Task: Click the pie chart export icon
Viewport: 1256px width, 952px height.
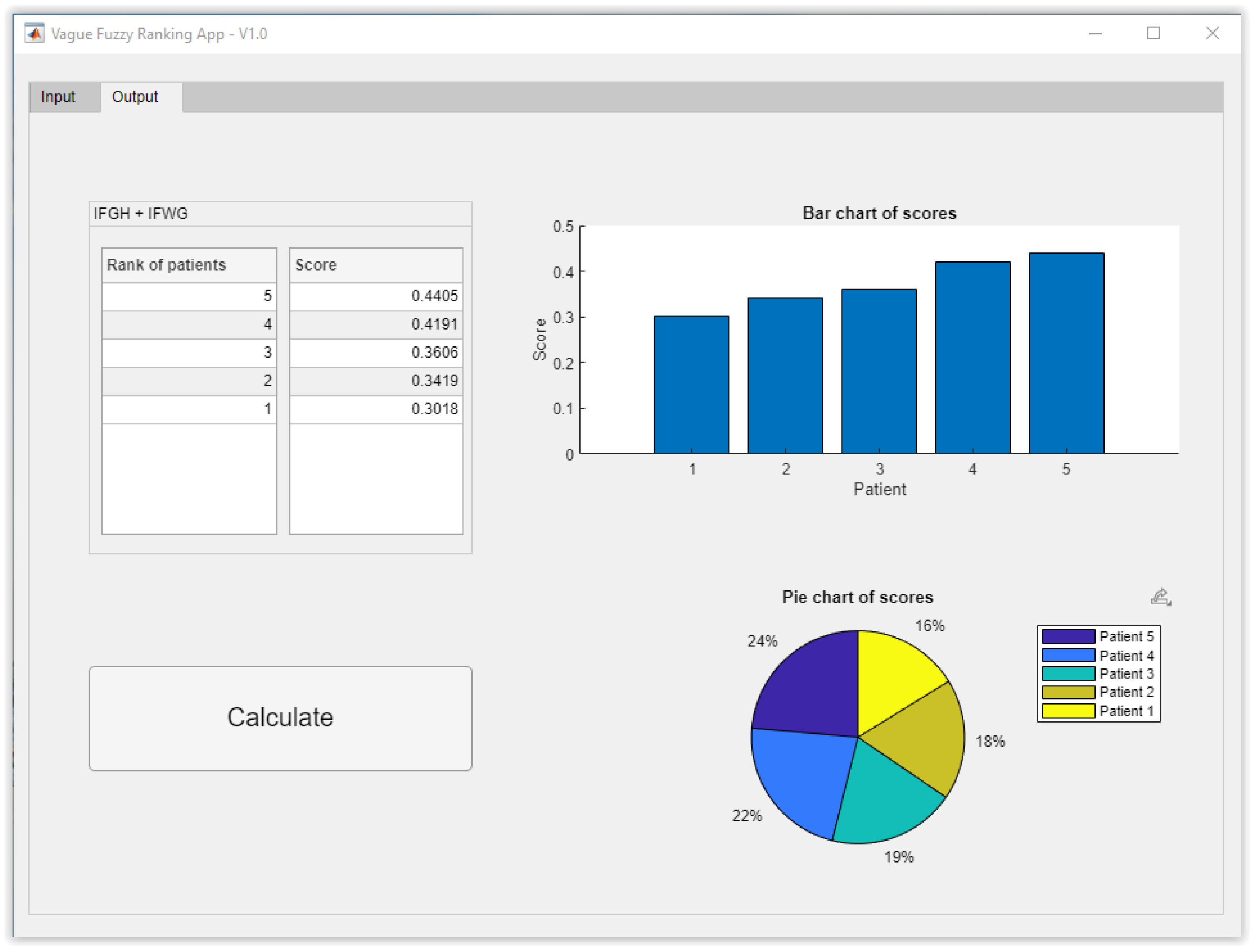Action: pos(1160,597)
